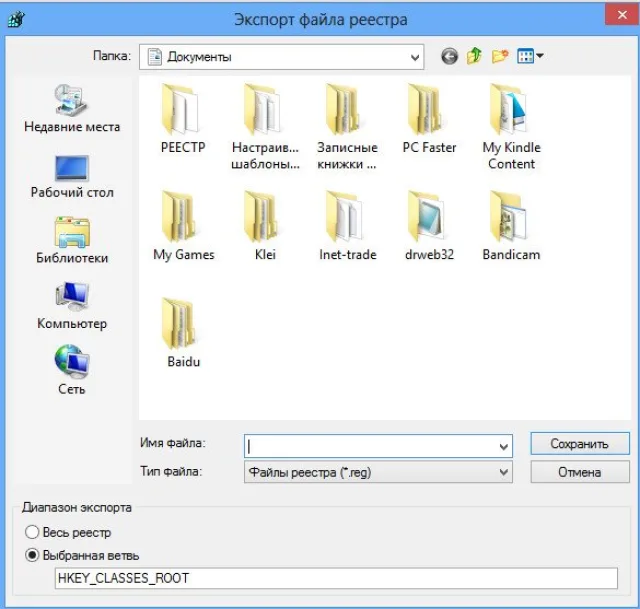Screen dimensions: 640x609
Task: Open the Тип файла dropdown
Action: coord(378,472)
